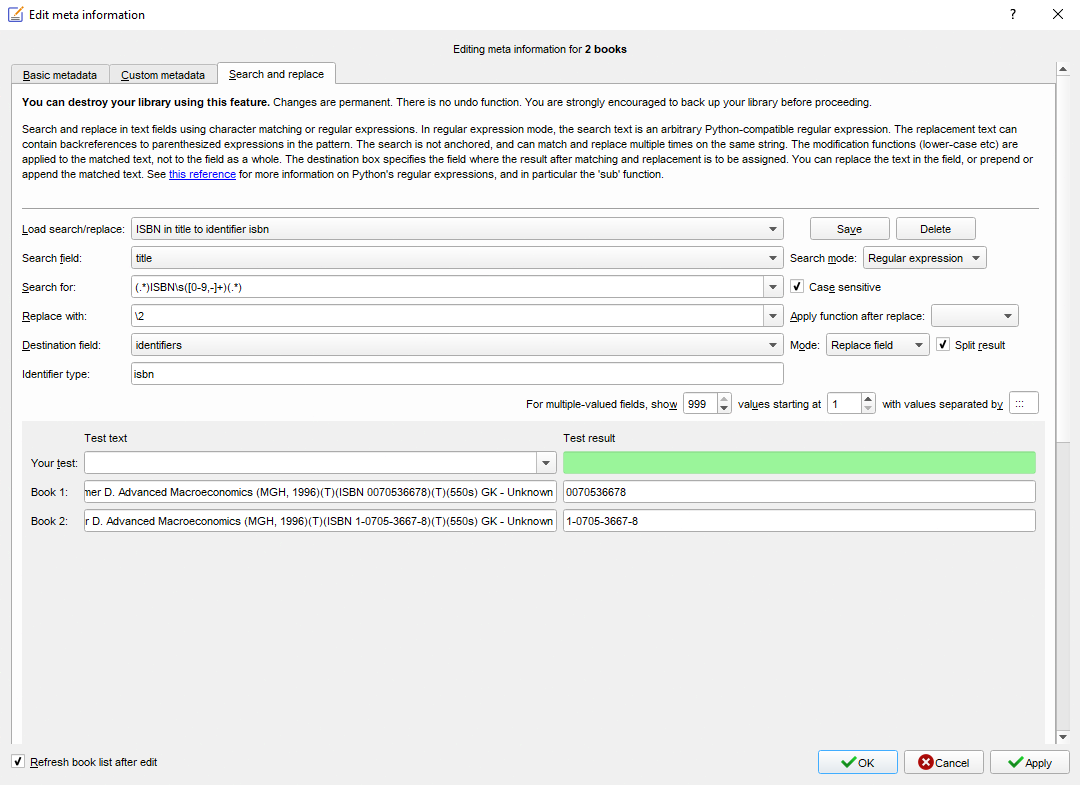Toggle Split result checkbox

(x=943, y=344)
